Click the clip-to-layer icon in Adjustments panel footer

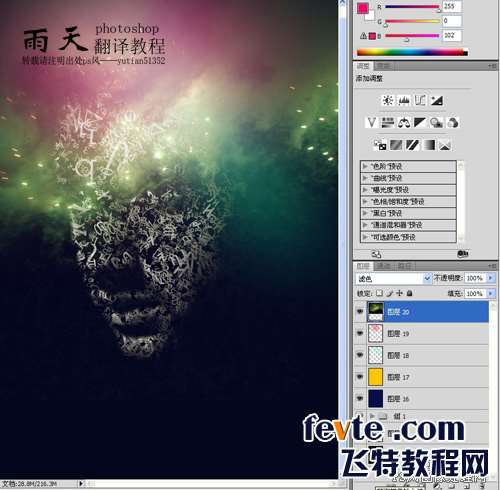(x=463, y=254)
